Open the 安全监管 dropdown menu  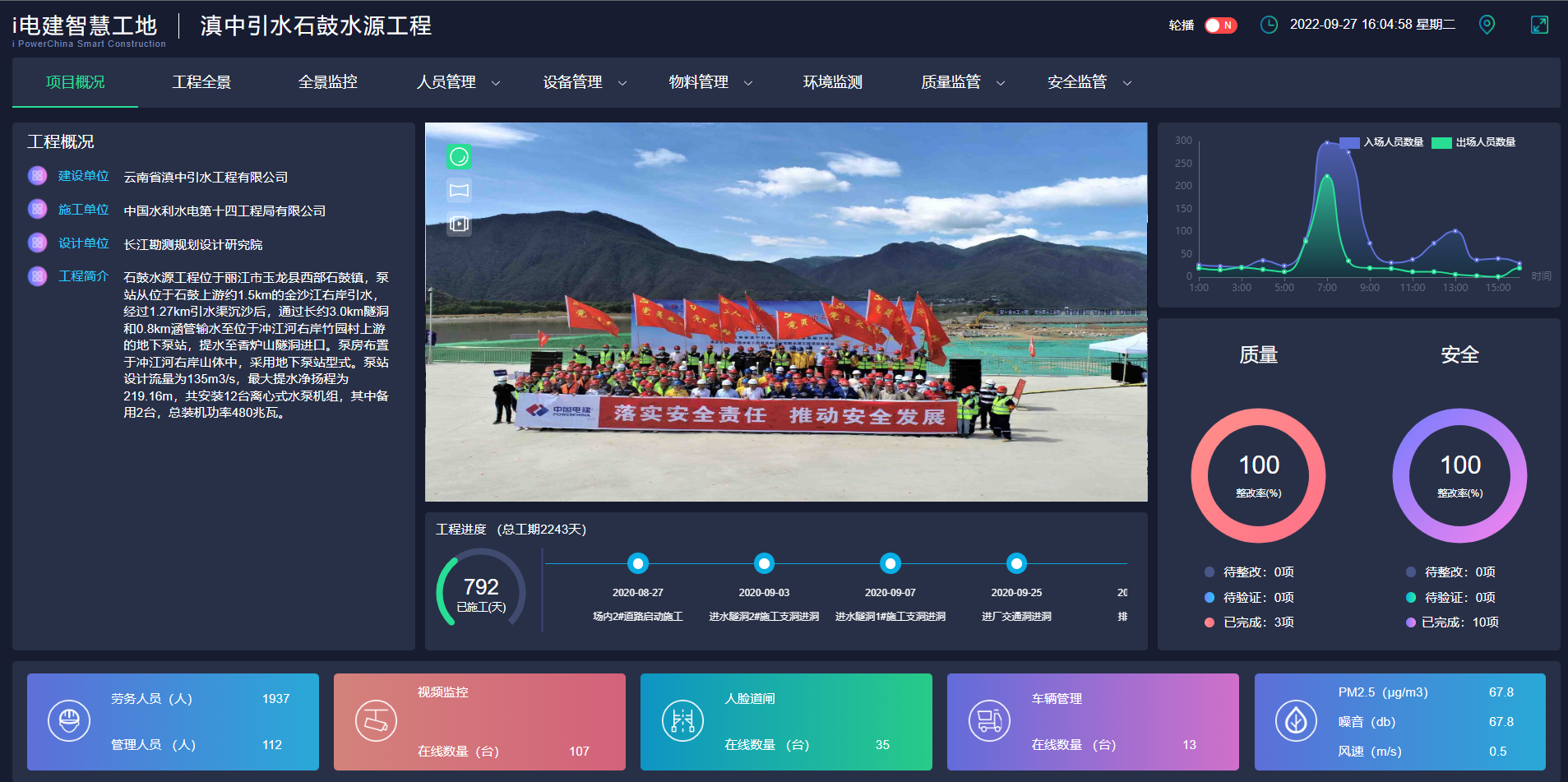(1089, 82)
